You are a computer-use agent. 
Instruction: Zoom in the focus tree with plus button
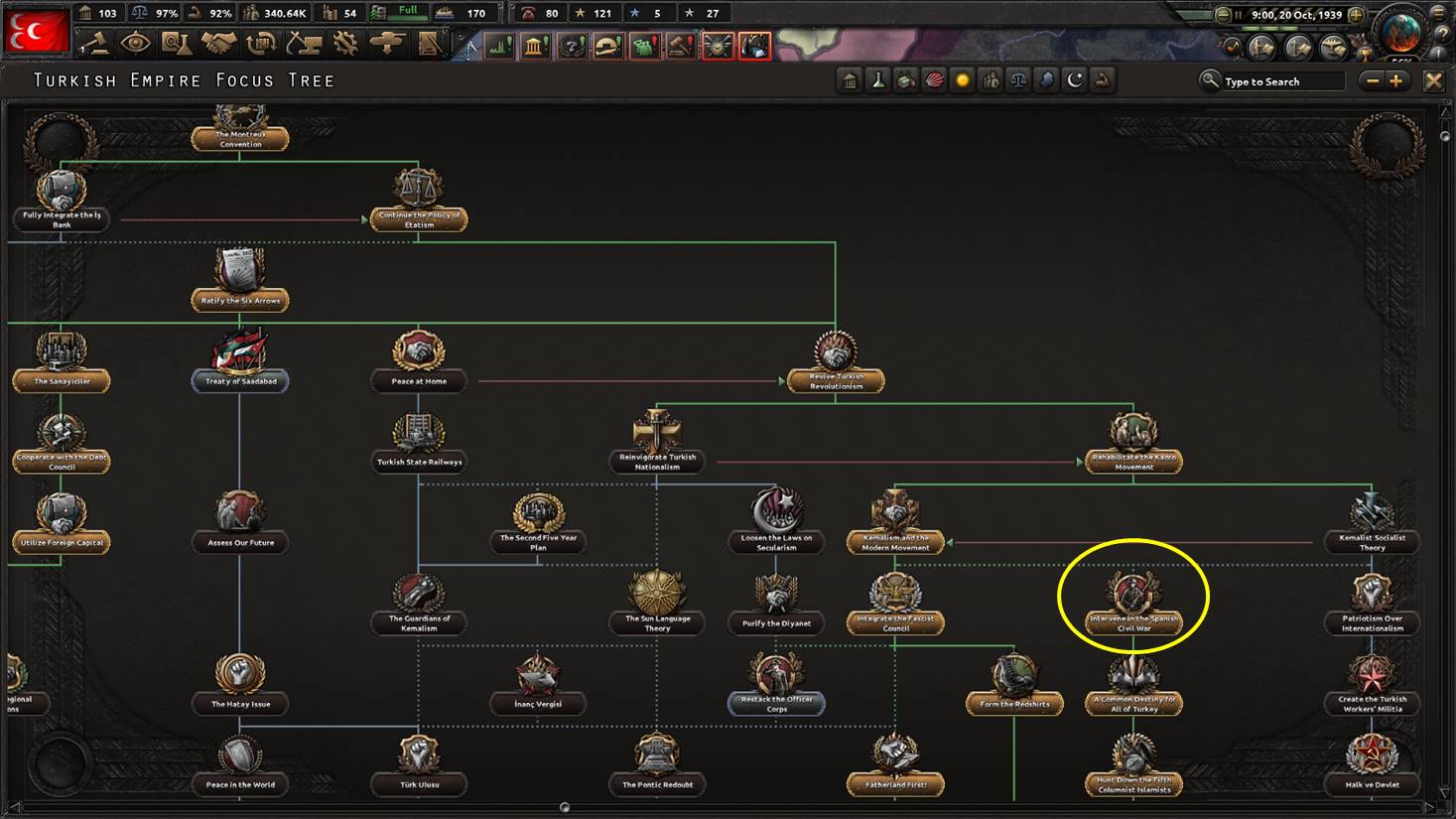1396,81
